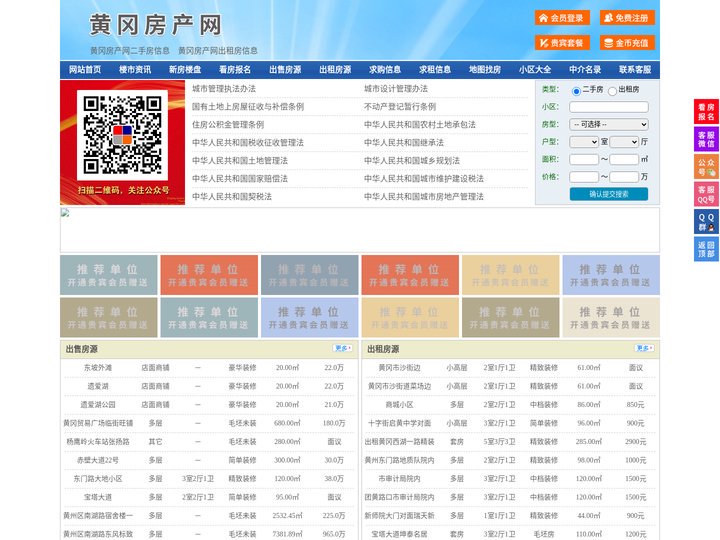Focus the minimum 价格 input field
Screen dimensions: 720x540
click(x=584, y=177)
